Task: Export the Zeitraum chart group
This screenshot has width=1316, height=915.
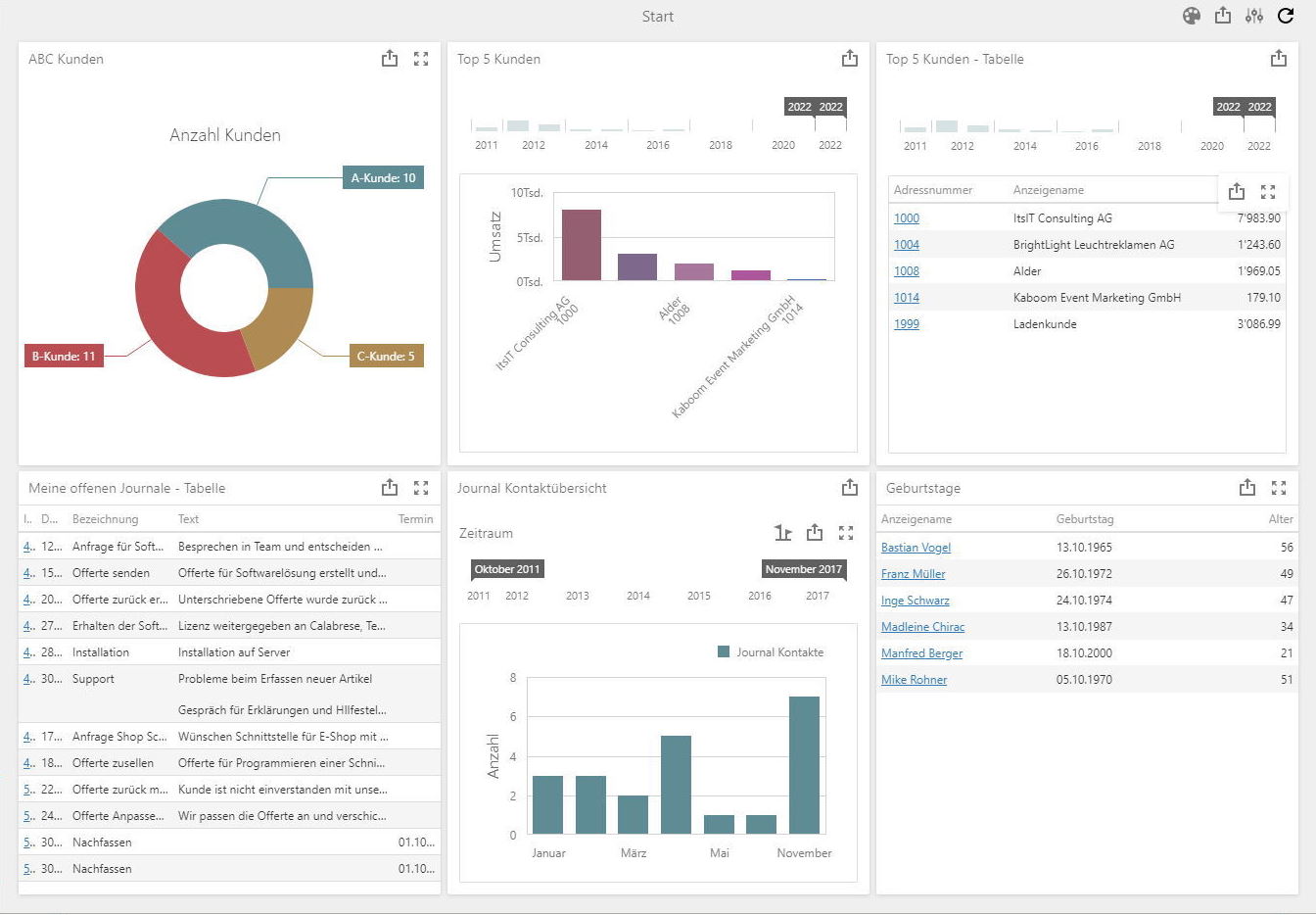Action: 815,533
